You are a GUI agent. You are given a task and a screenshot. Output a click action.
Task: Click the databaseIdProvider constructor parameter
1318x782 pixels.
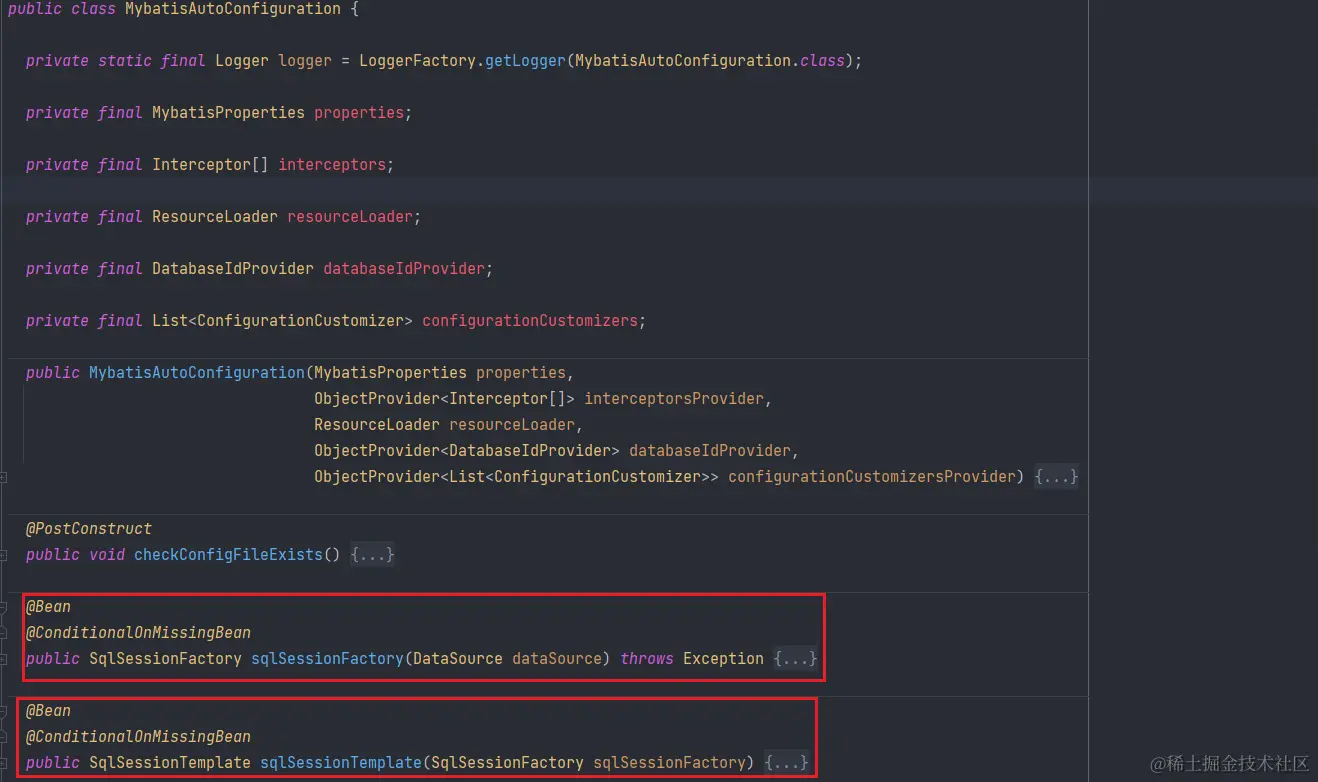click(710, 451)
